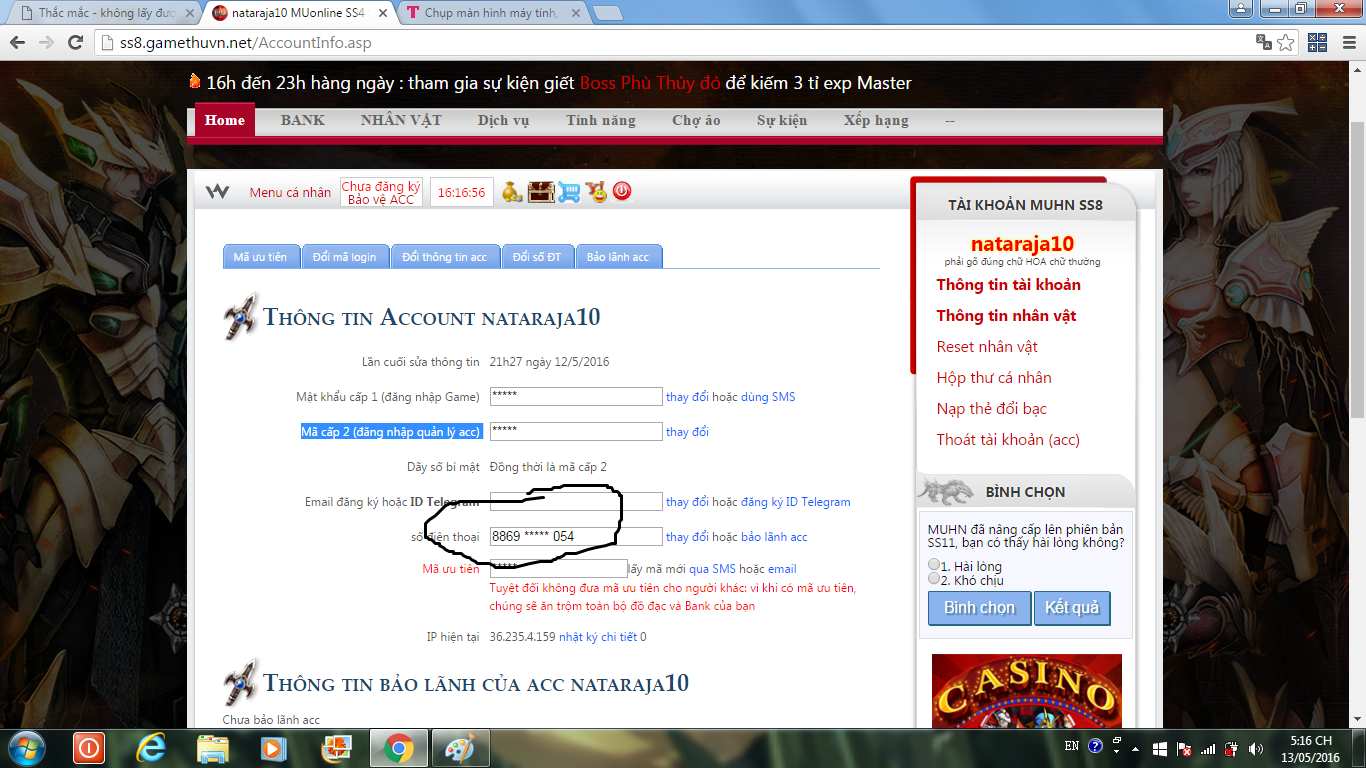Open the Dịch vụ navigation menu
This screenshot has width=1366, height=768.
(503, 120)
